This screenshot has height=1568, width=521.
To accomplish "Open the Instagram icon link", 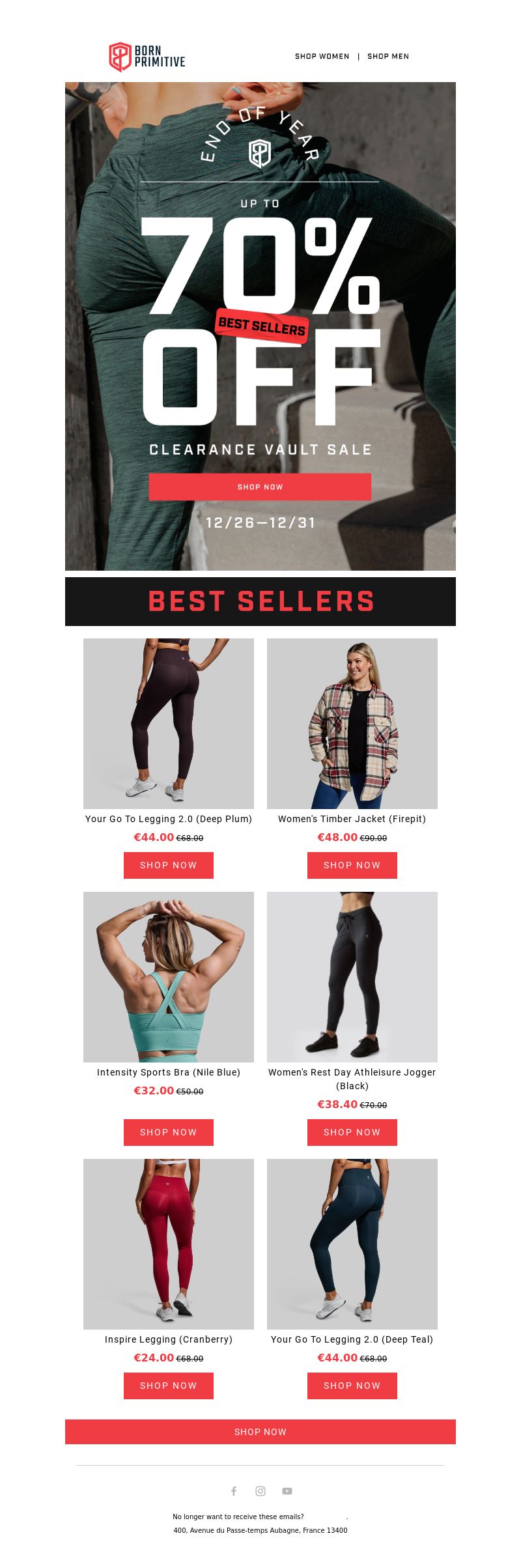I will (260, 1491).
